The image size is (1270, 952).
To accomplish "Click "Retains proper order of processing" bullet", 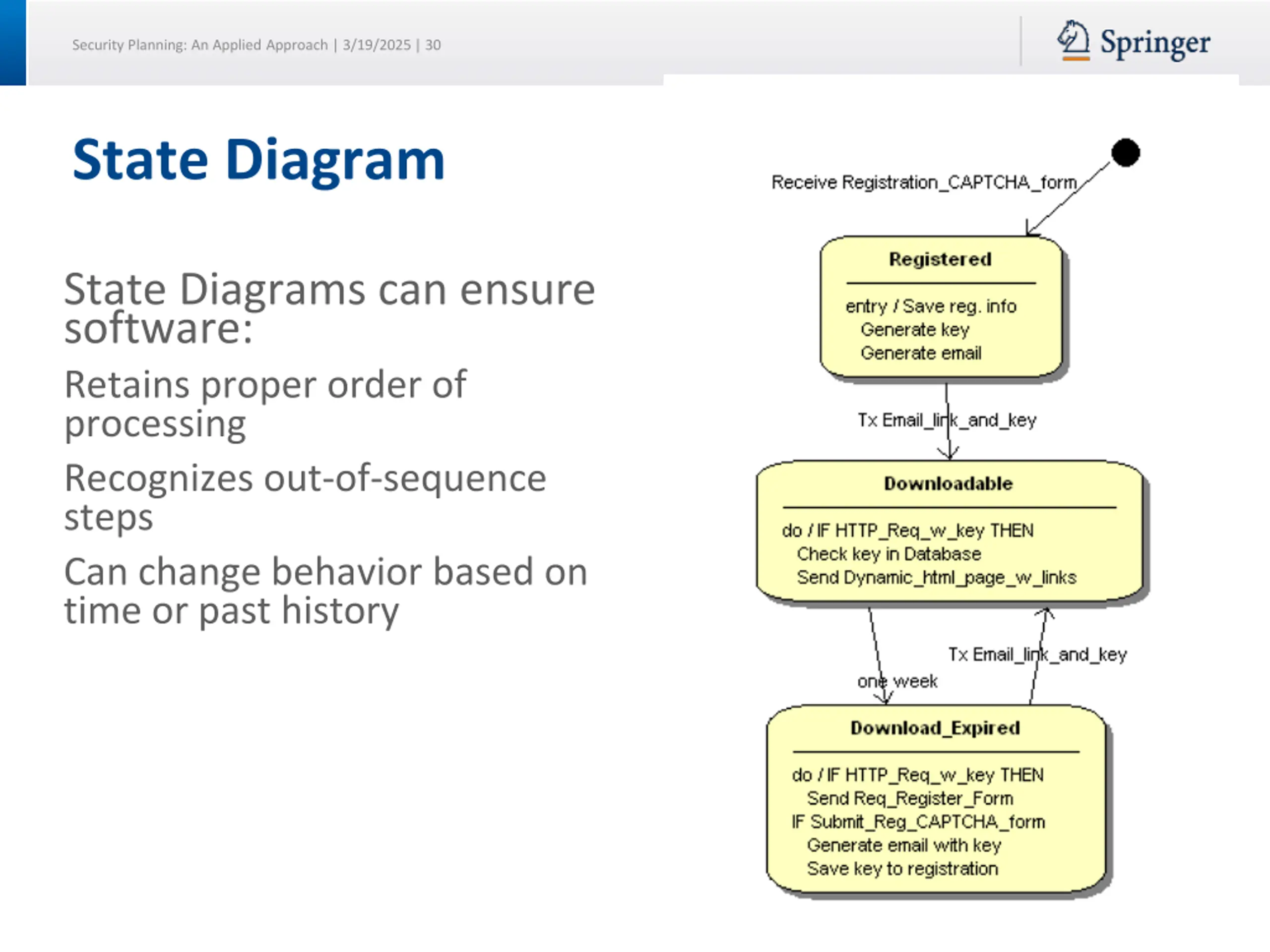I will tap(265, 404).
